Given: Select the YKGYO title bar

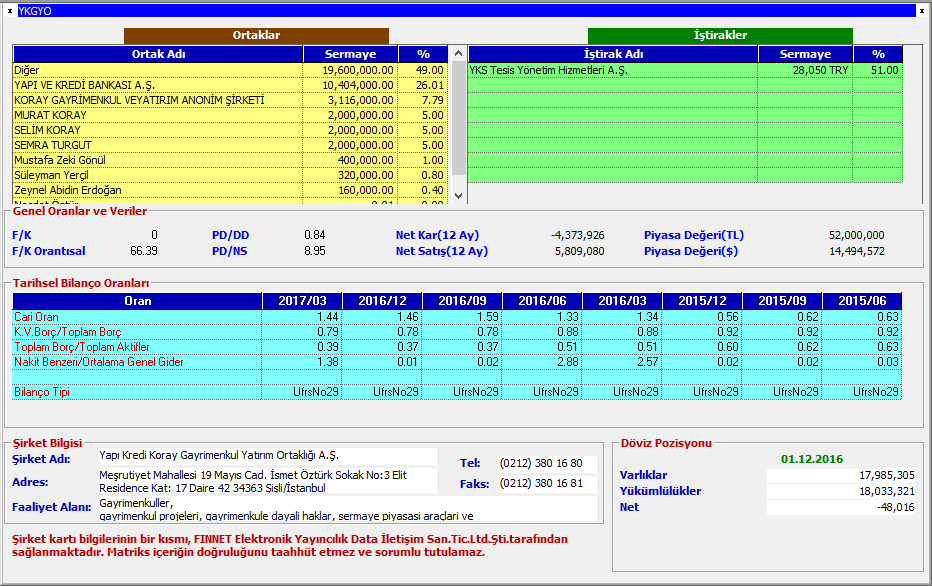Looking at the screenshot, I should tap(467, 11).
